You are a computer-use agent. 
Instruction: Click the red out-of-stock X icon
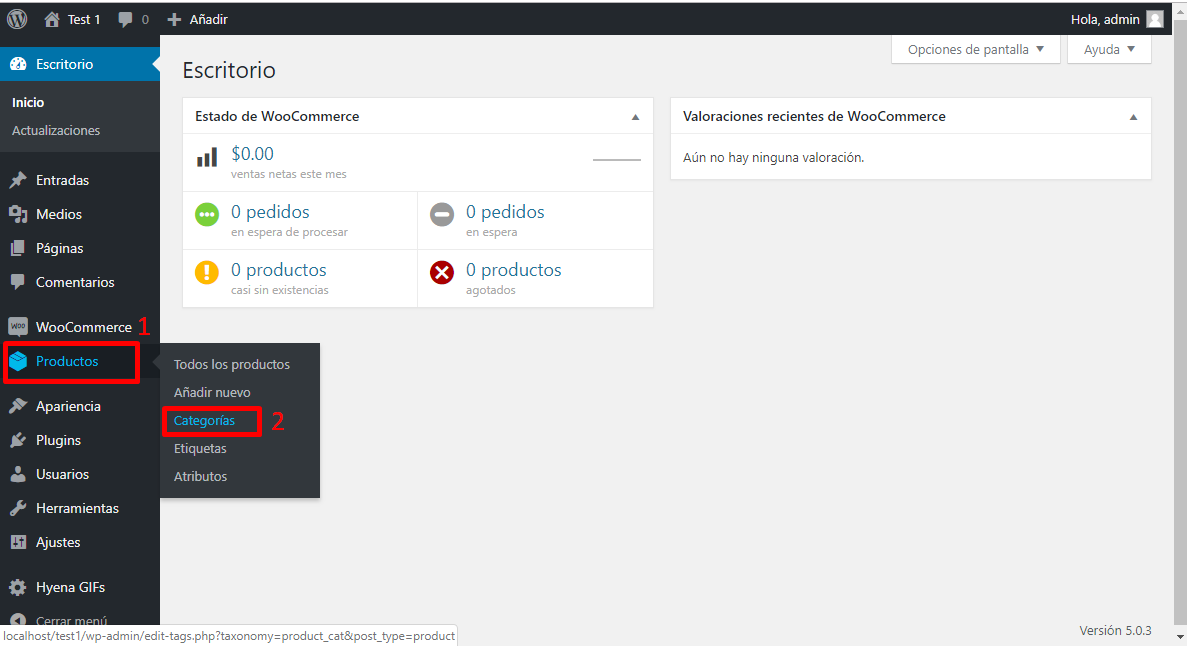click(442, 273)
